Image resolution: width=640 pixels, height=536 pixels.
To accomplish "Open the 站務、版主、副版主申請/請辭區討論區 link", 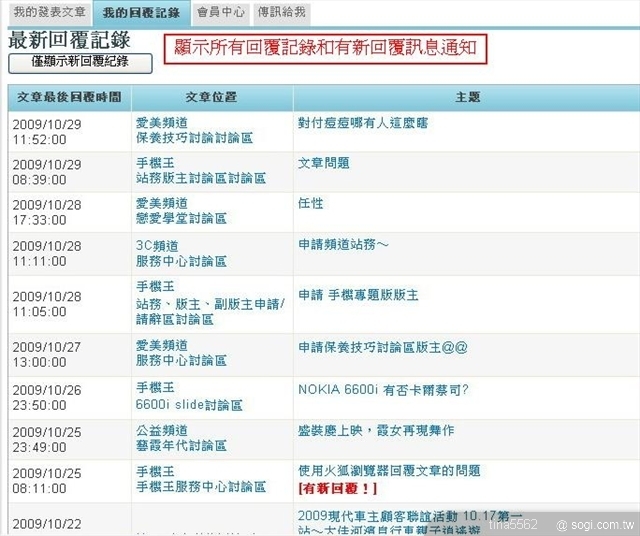I will [210, 312].
